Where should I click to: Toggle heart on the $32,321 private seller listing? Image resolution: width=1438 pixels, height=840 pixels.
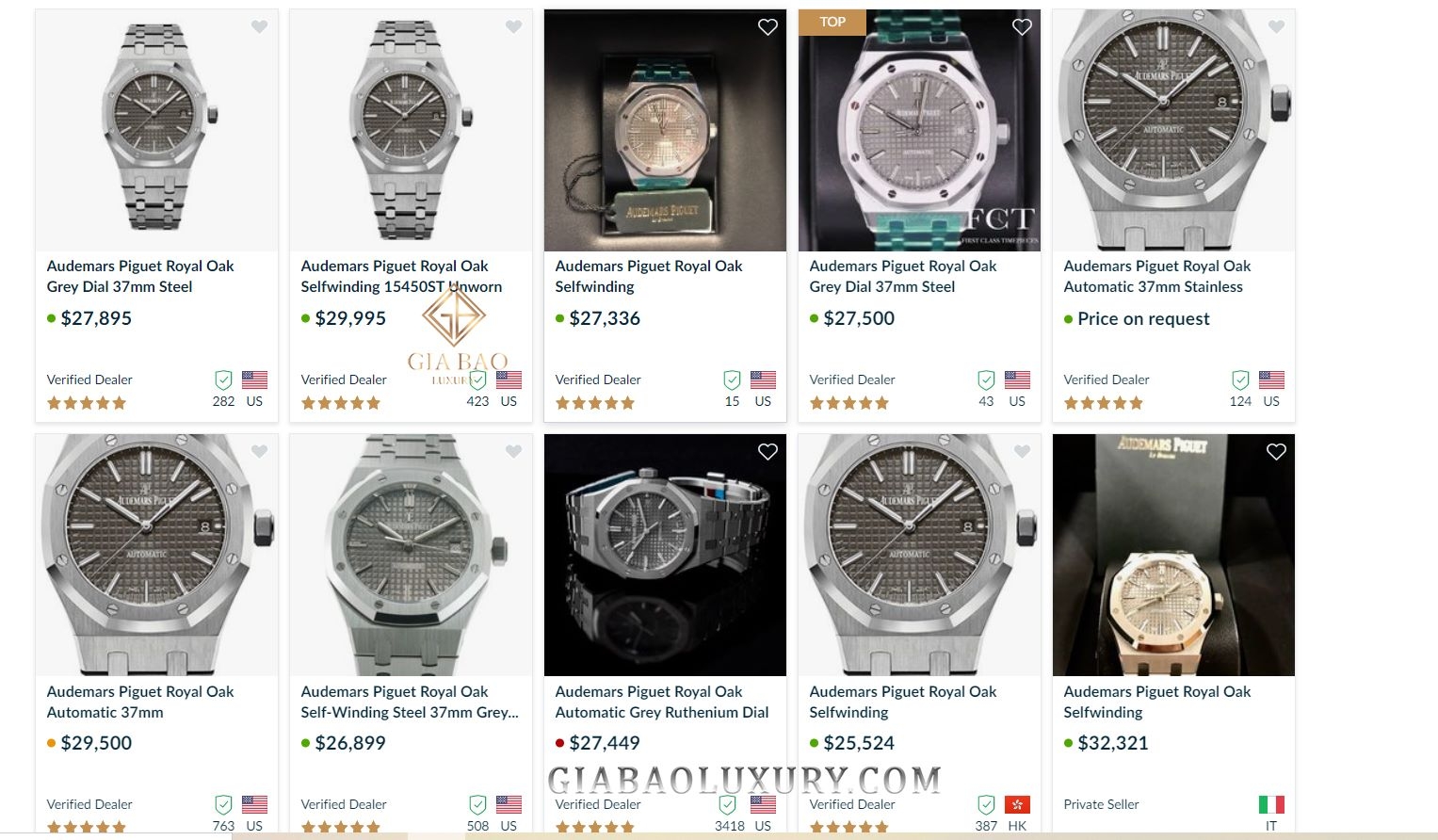tap(1276, 452)
